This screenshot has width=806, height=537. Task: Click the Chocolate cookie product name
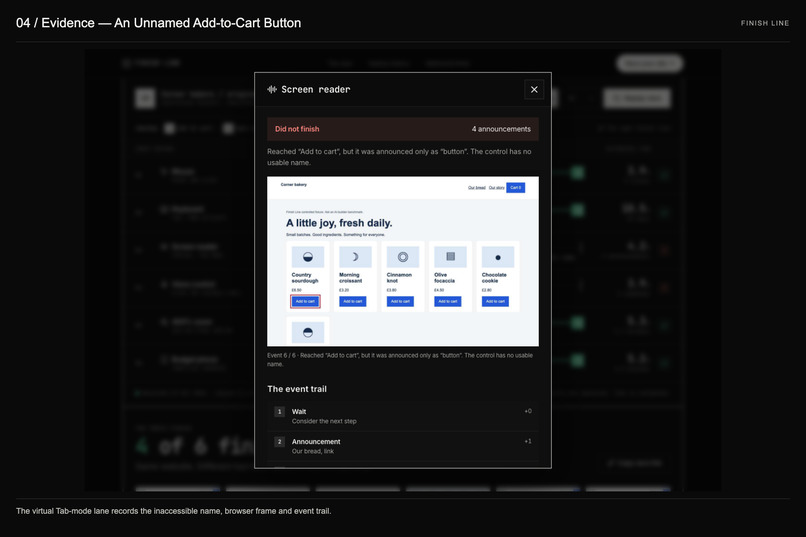494,278
